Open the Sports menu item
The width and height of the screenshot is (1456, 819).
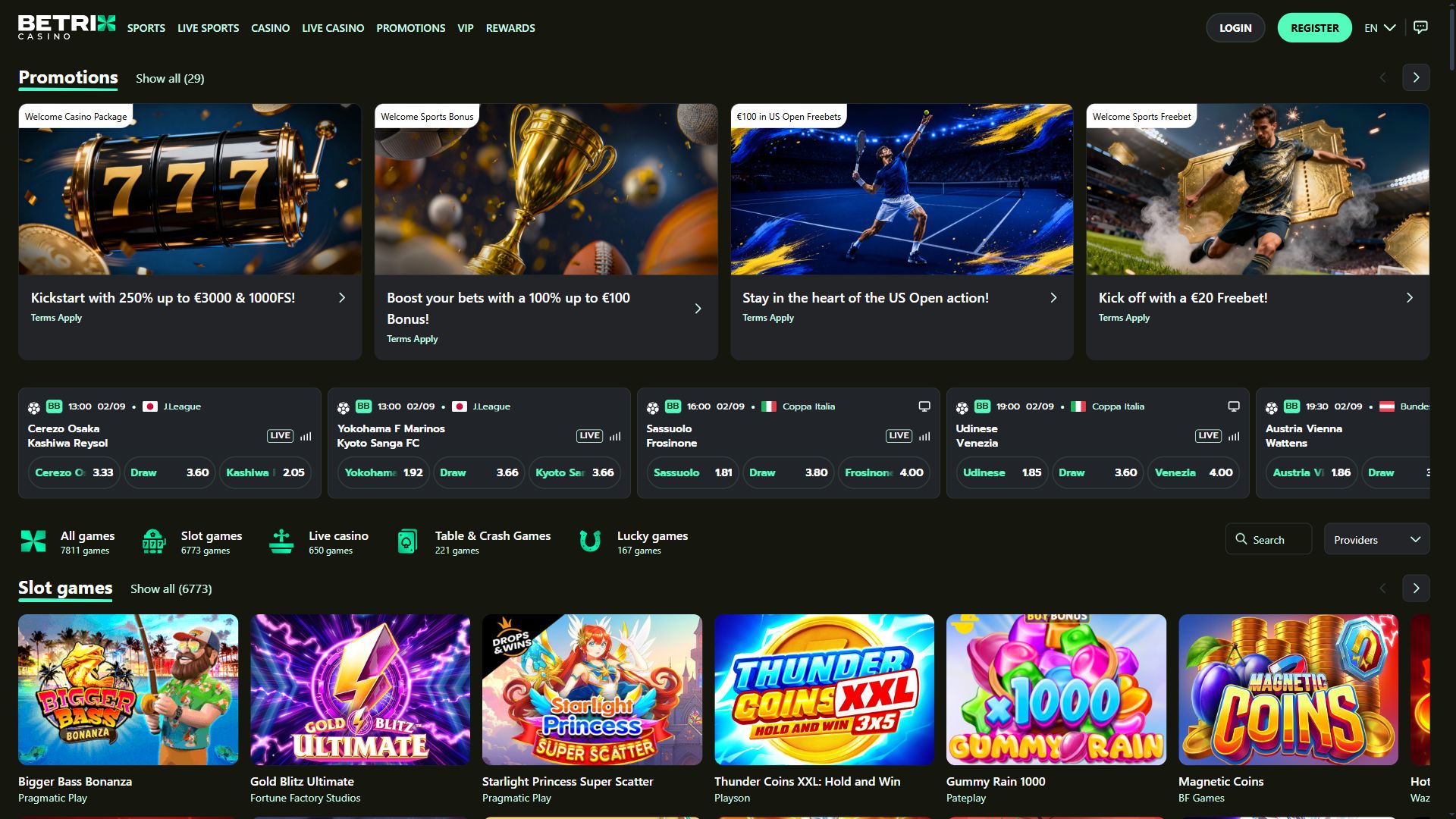[146, 28]
